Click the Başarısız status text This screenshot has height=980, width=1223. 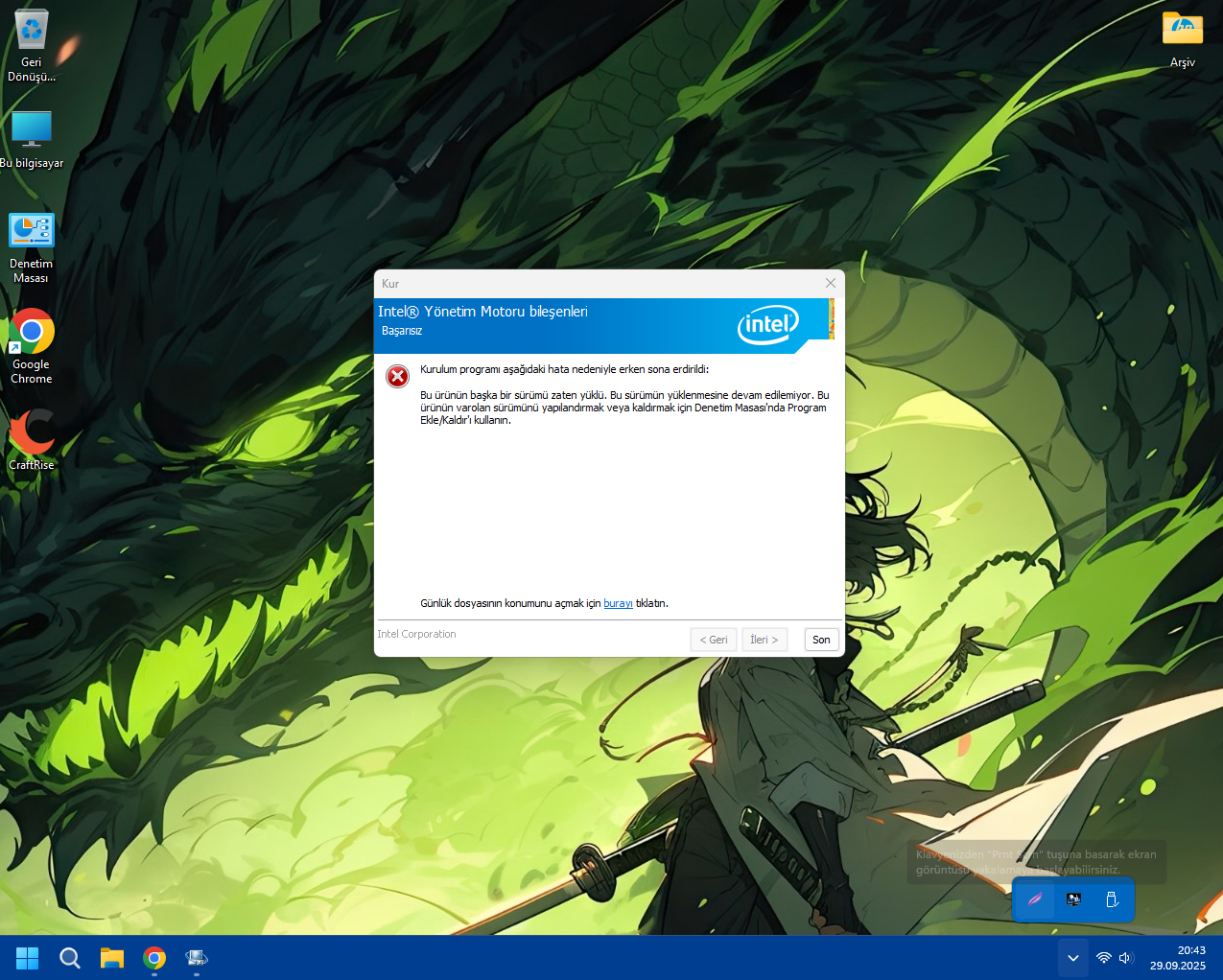pos(402,331)
